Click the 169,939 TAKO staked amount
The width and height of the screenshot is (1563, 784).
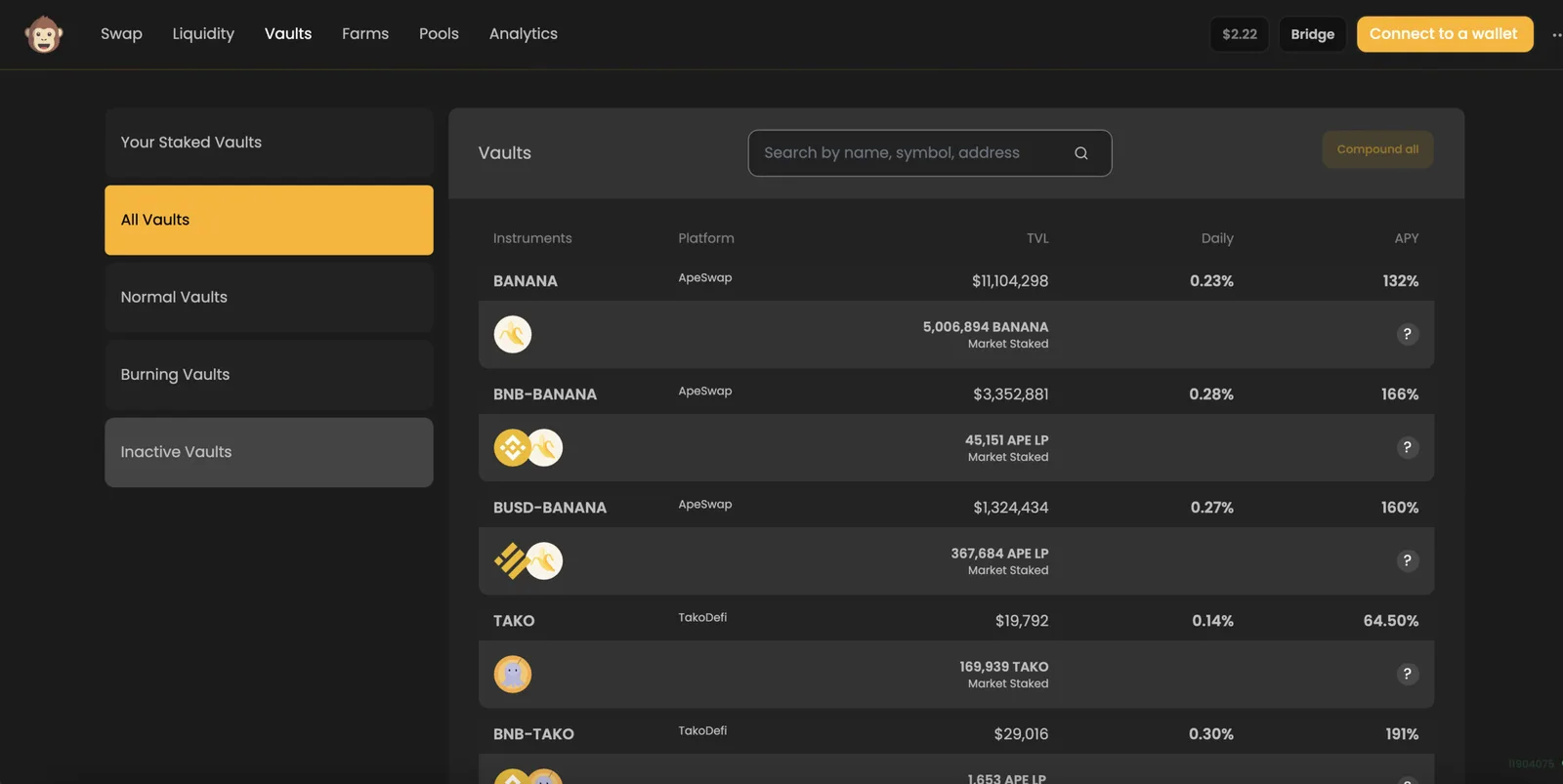pos(1004,667)
